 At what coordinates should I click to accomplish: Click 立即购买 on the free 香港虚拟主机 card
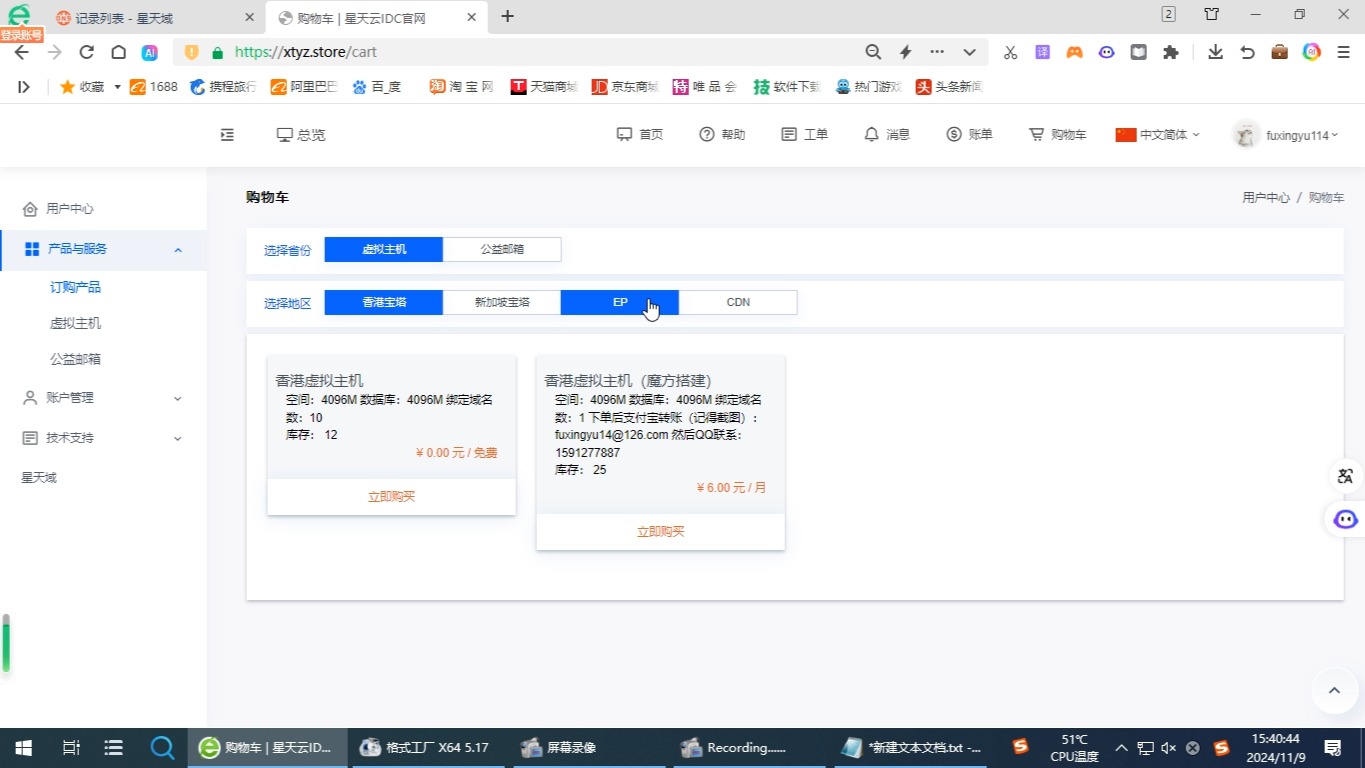click(390, 495)
